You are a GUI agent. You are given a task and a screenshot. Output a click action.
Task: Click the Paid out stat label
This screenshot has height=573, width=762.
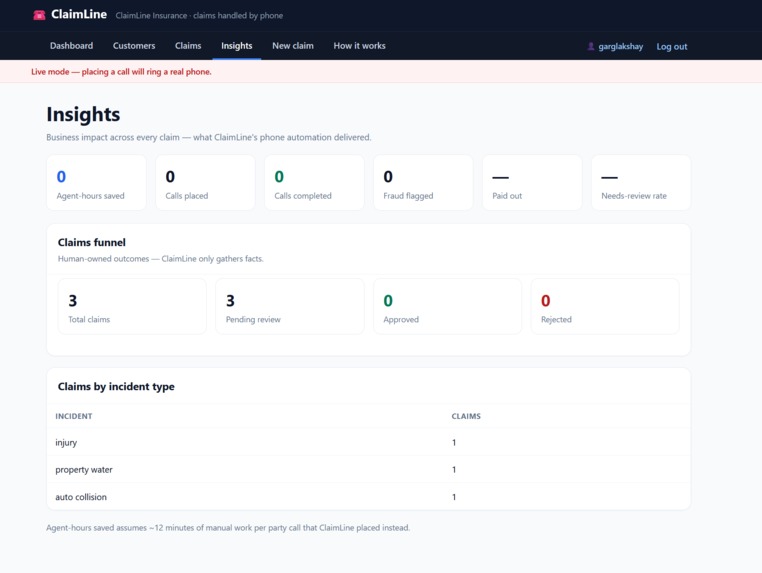(x=507, y=196)
